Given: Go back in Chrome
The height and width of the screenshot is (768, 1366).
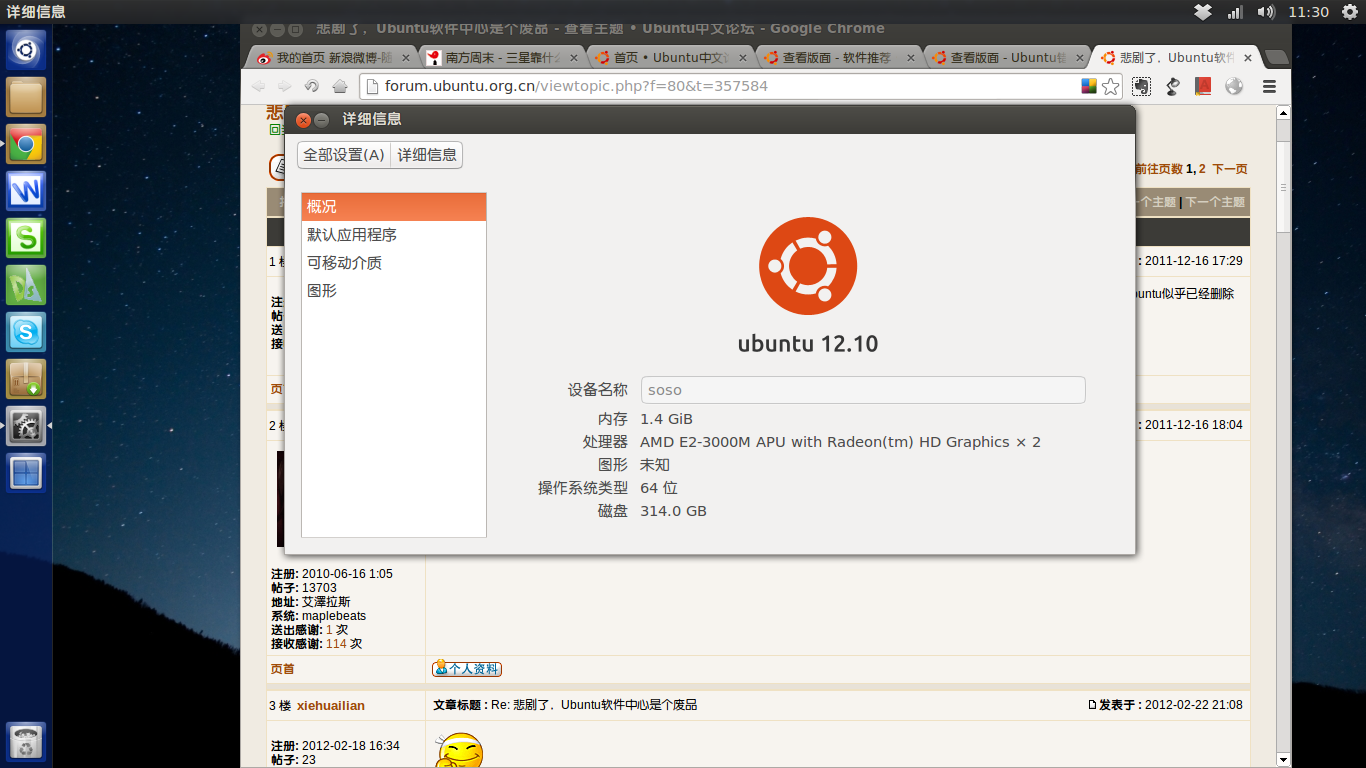Looking at the screenshot, I should [x=259, y=86].
